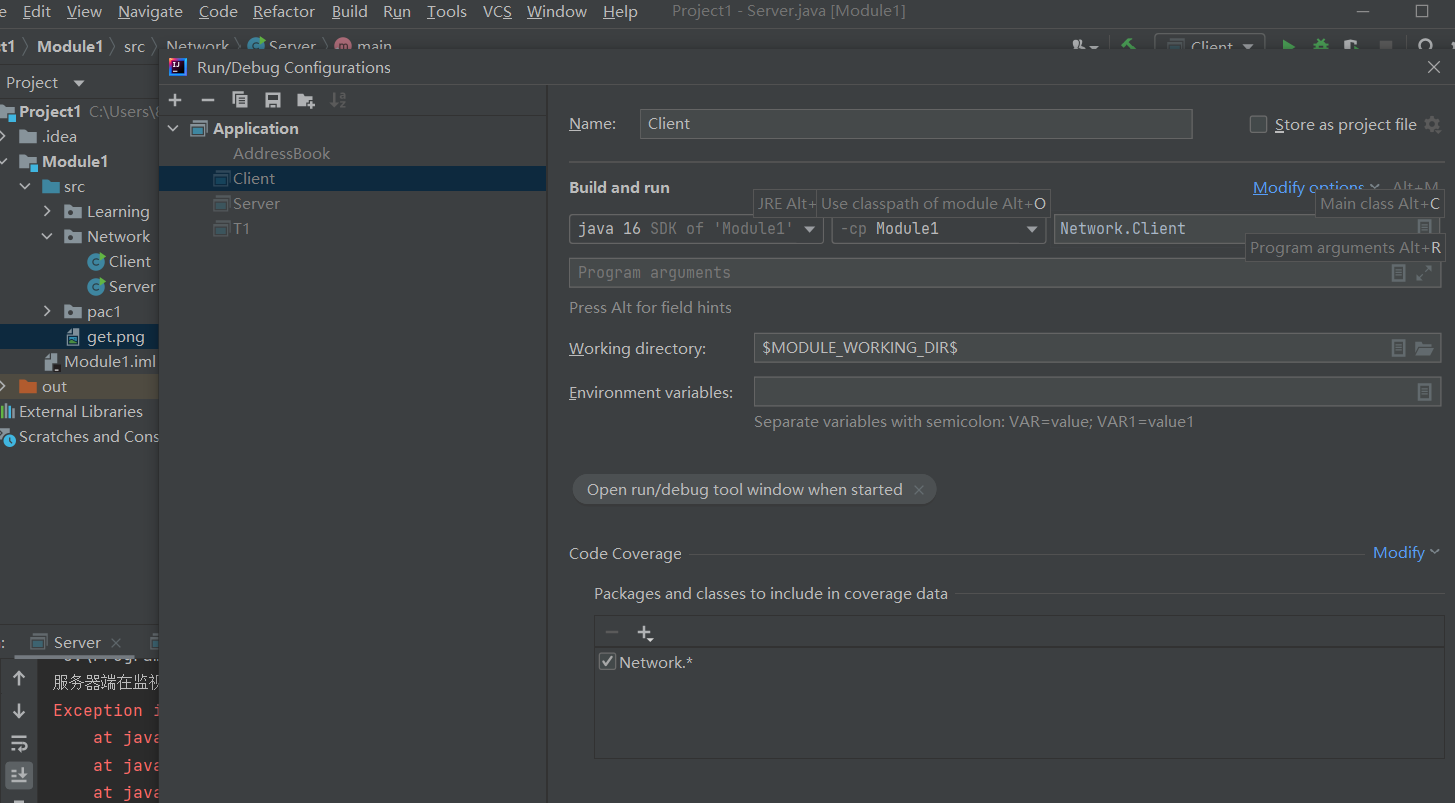Open the '-cp Module1' classpath dropdown
The image size is (1455, 803).
[x=1031, y=228]
